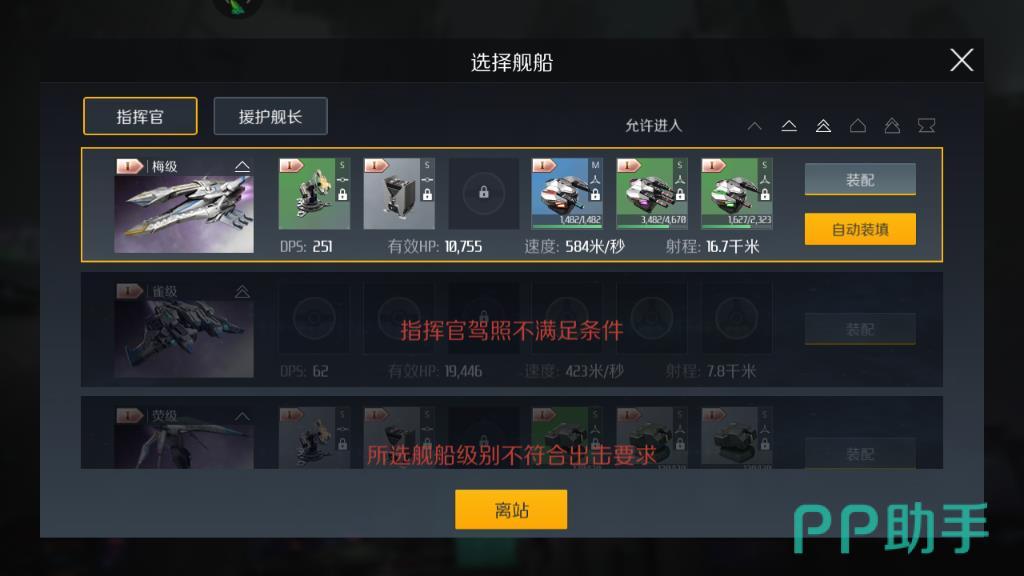Screen dimensions: 1024x576
Task: Click the single chevron ship class icon
Action: tap(755, 125)
